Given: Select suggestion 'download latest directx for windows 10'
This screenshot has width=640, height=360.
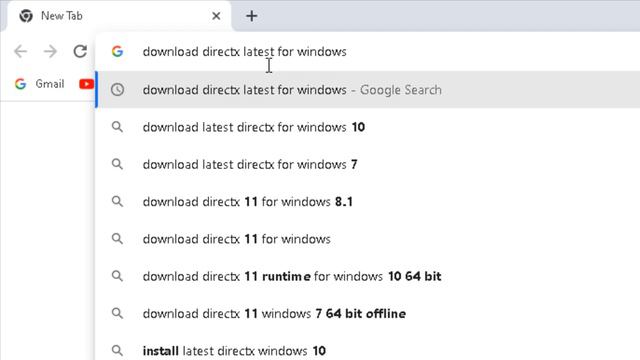Looking at the screenshot, I should [368, 127].
